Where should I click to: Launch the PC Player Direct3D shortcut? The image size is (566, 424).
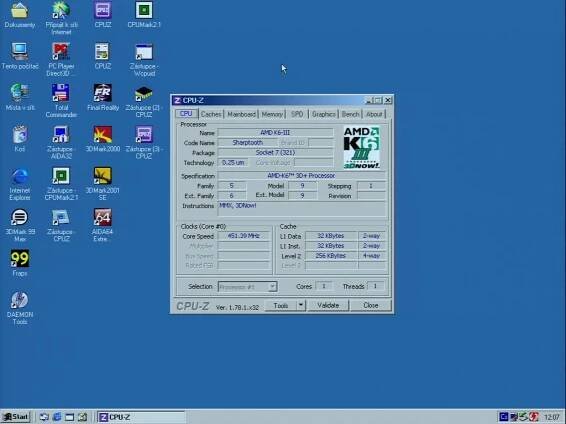point(61,52)
